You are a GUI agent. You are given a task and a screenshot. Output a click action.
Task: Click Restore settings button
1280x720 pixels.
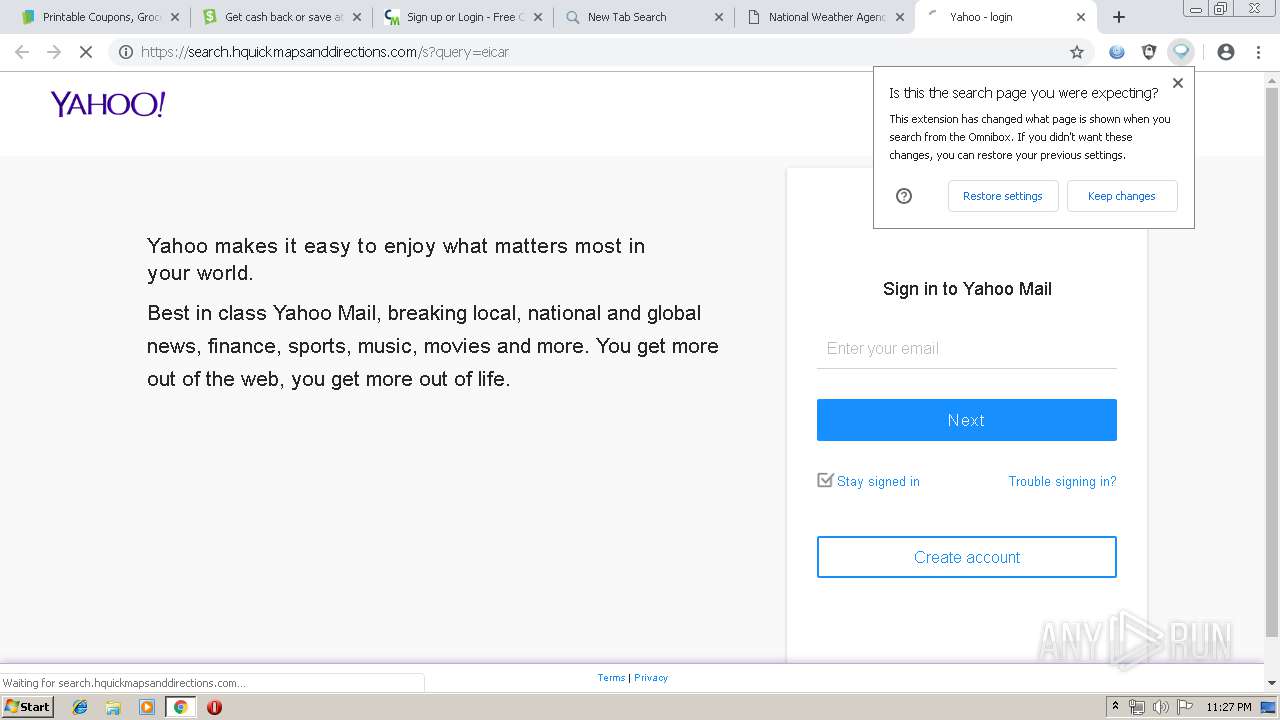tap(1002, 196)
